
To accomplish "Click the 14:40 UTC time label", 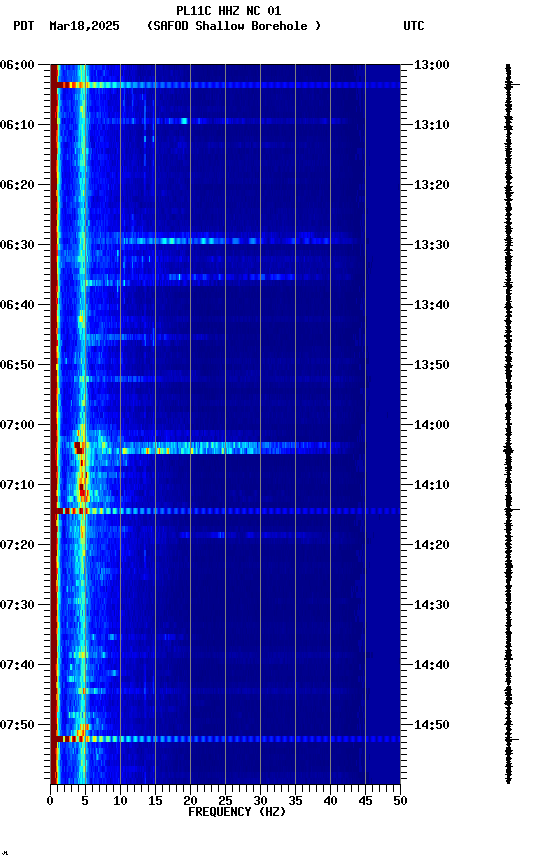I will pyautogui.click(x=432, y=665).
